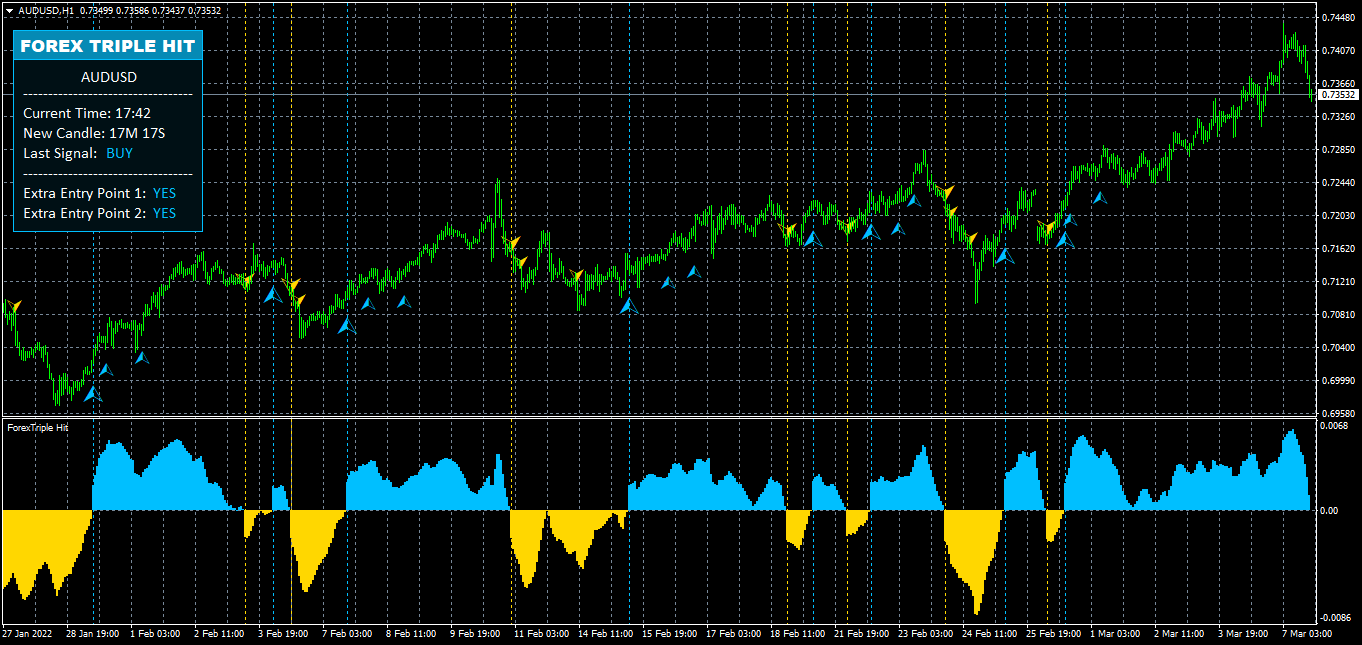1362x645 pixels.
Task: Select the blue buy arrow near 28 Jan
Action: tap(93, 393)
